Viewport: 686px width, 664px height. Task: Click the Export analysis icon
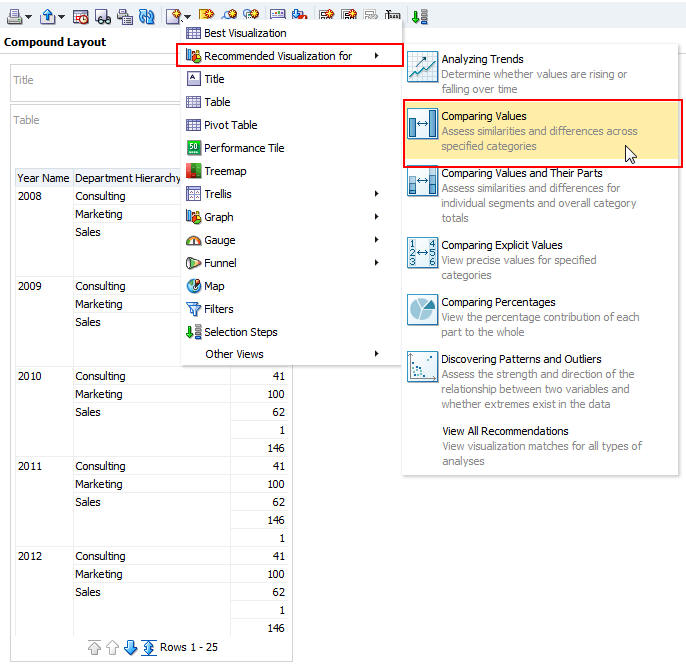pos(47,16)
